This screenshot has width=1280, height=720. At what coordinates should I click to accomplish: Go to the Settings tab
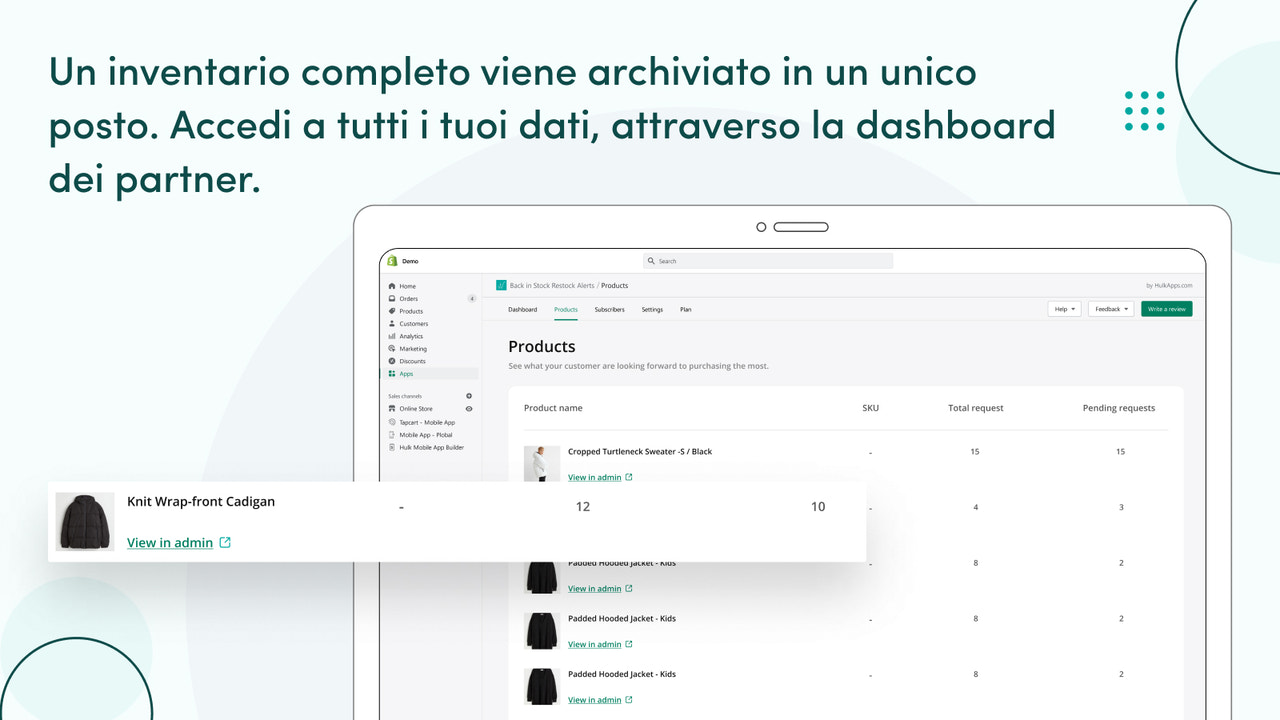click(x=652, y=310)
